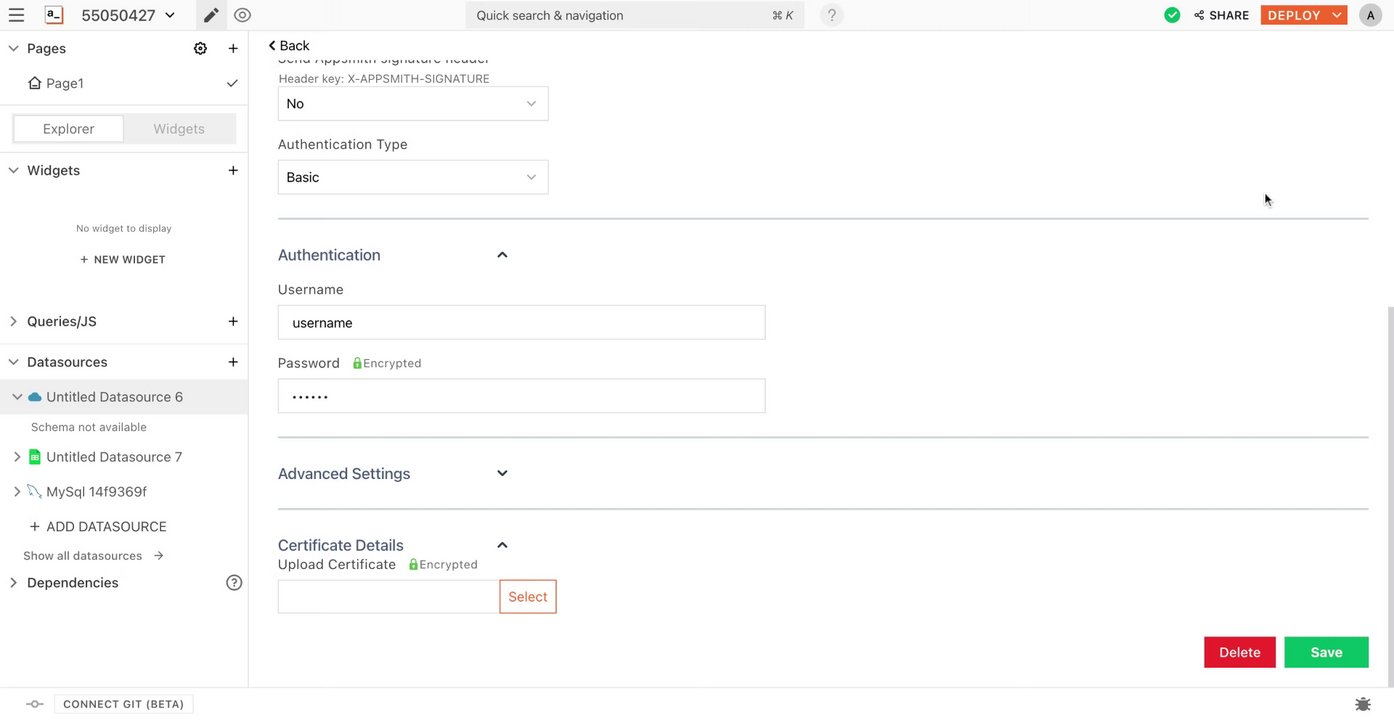The image size is (1394, 720).
Task: Toggle preview mode eye icon
Action: point(242,15)
